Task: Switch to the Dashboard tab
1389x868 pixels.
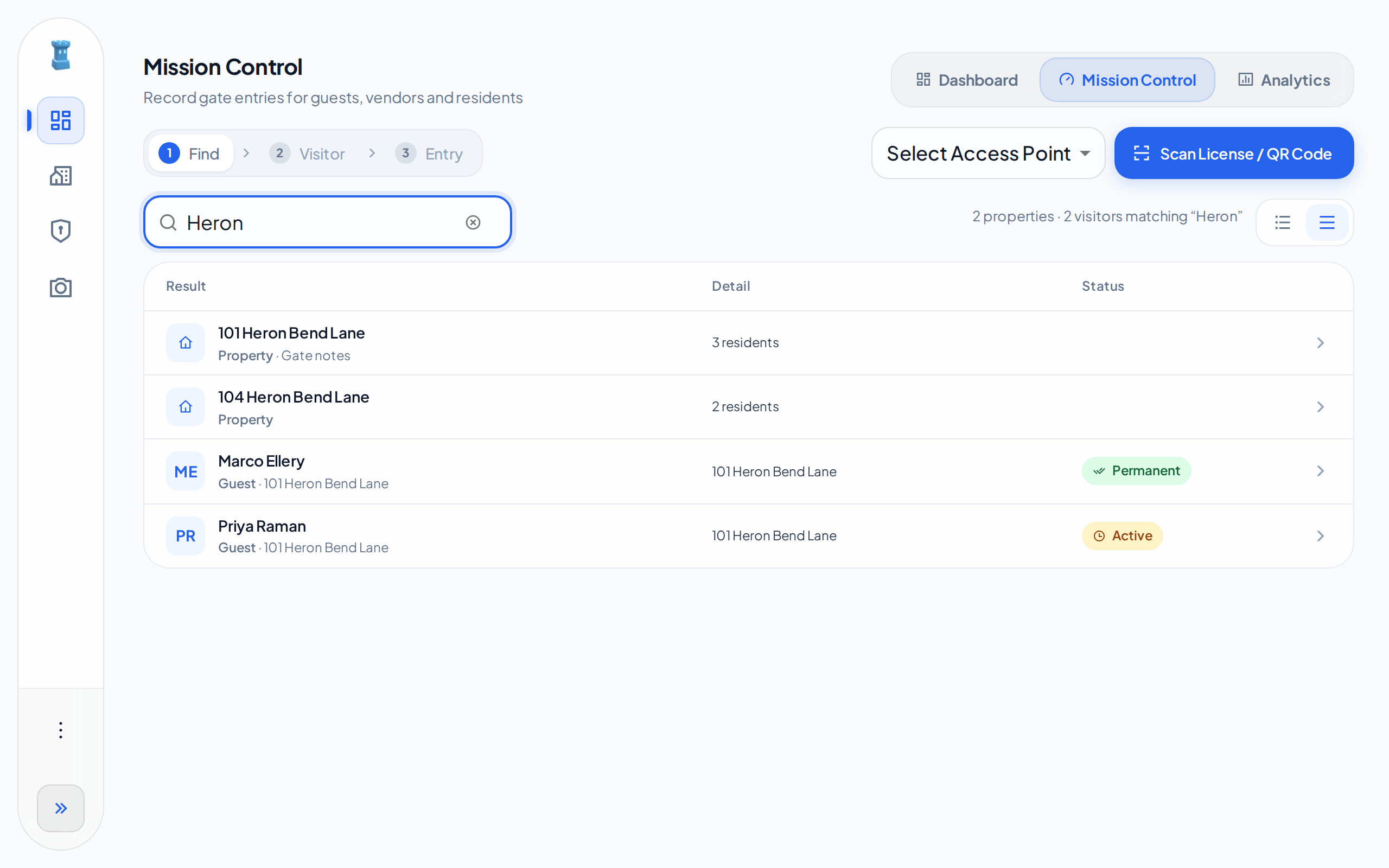Action: (966, 80)
